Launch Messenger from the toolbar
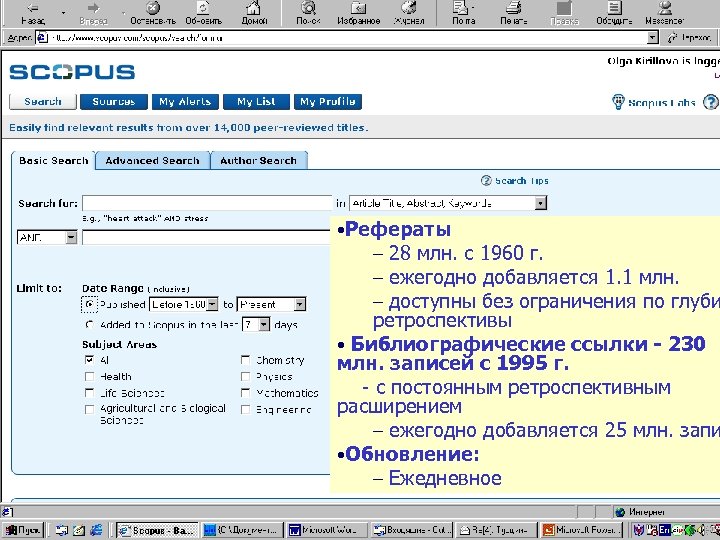Viewport: 720px width, 540px height. pos(664,13)
